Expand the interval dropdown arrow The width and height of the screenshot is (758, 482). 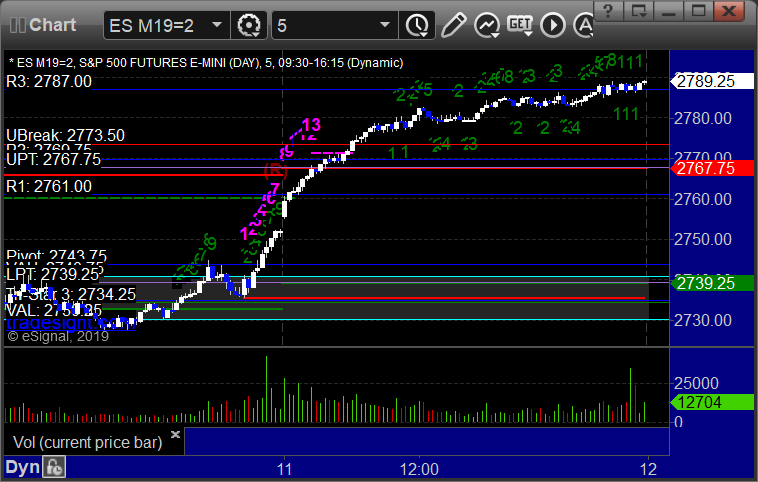coord(385,25)
